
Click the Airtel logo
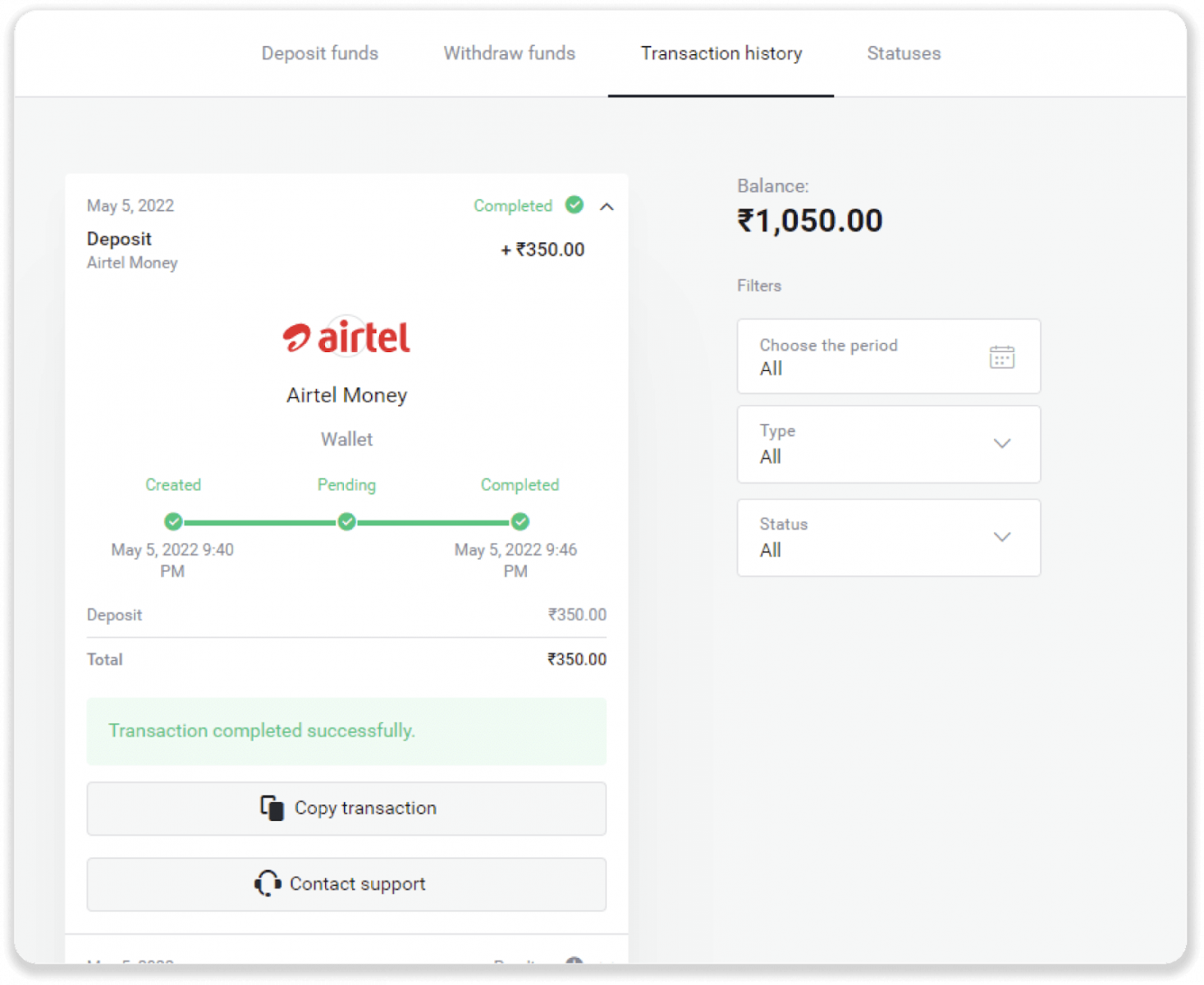(346, 337)
